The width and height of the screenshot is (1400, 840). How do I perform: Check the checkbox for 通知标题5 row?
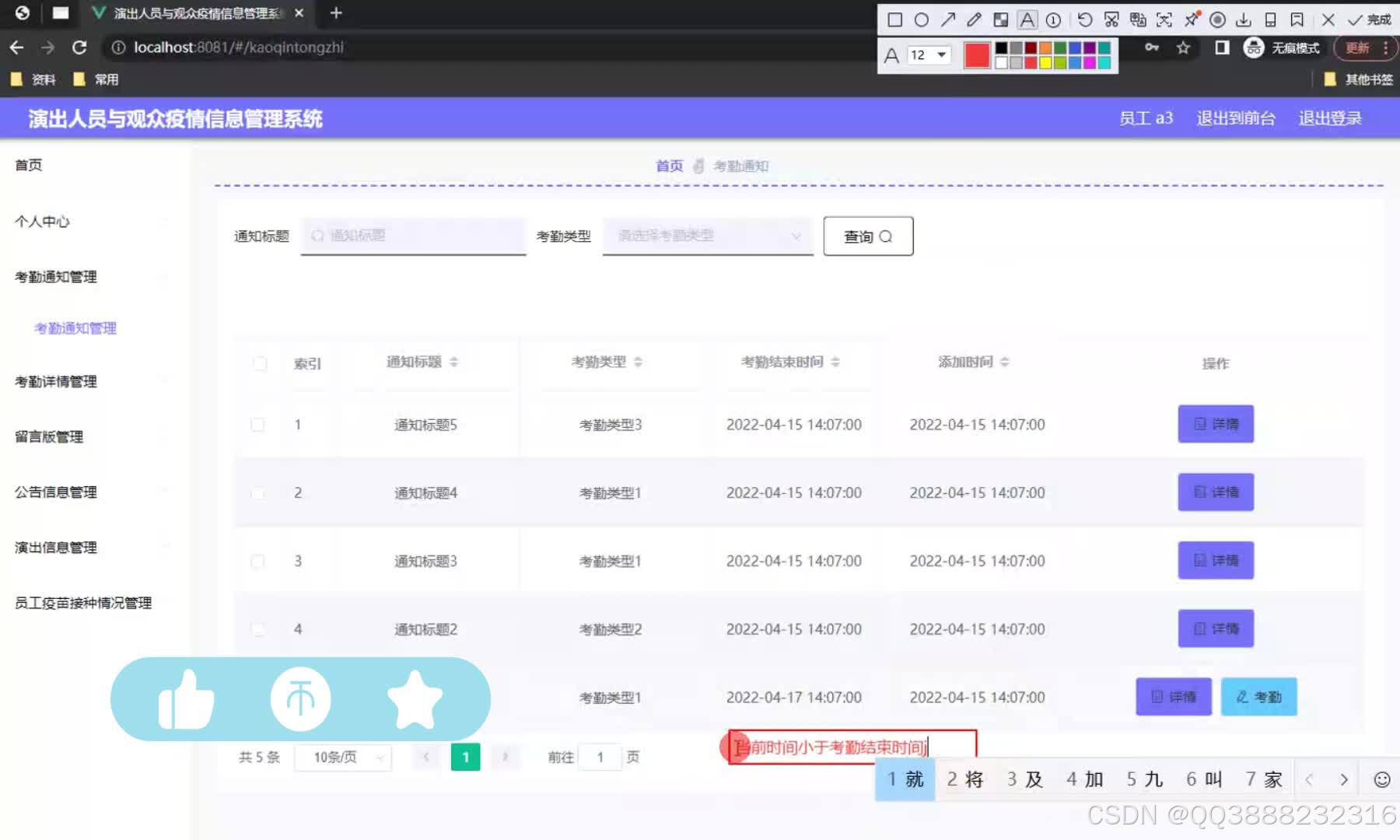[x=258, y=425]
